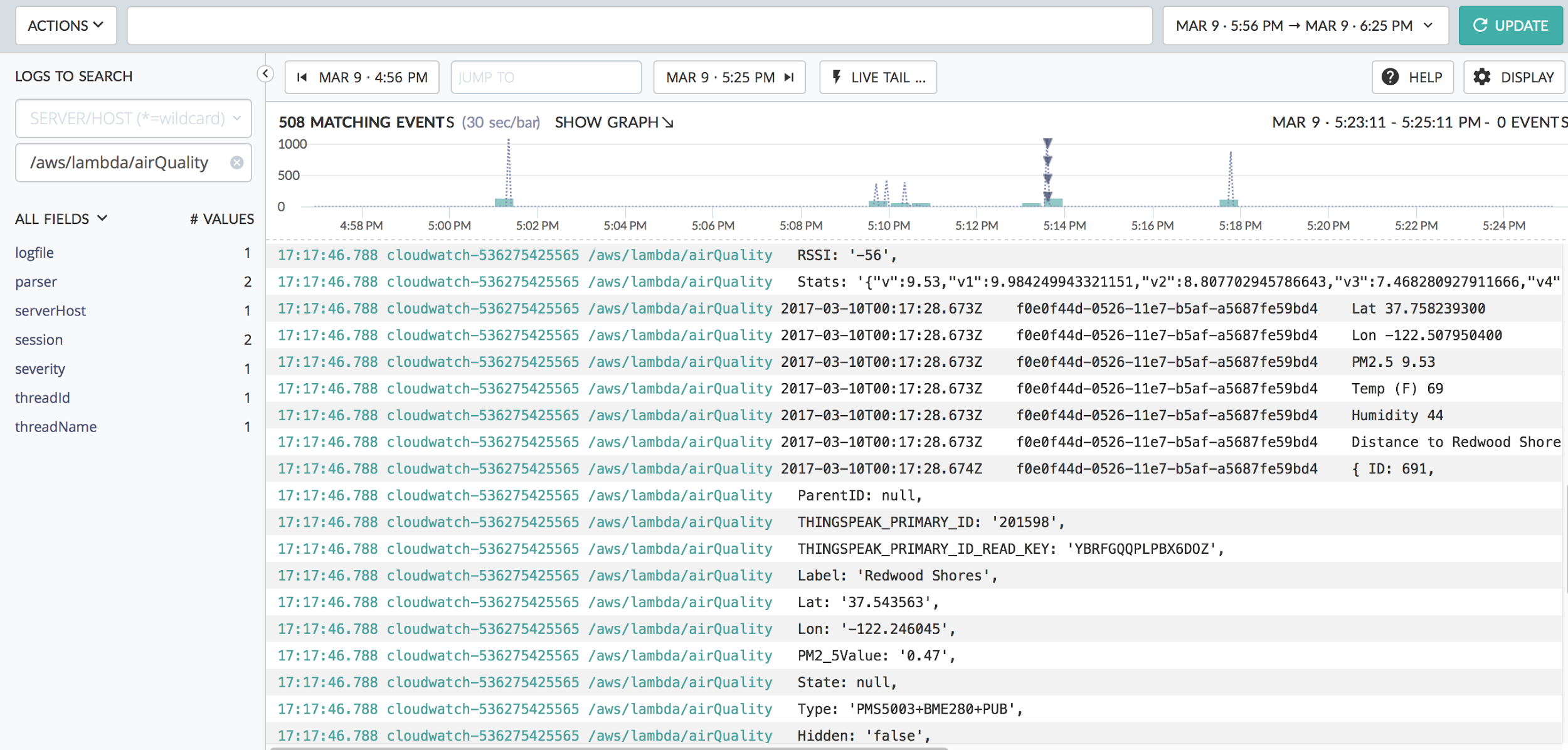Click the main search query box
Image resolution: width=1568 pixels, height=750 pixels.
639,26
